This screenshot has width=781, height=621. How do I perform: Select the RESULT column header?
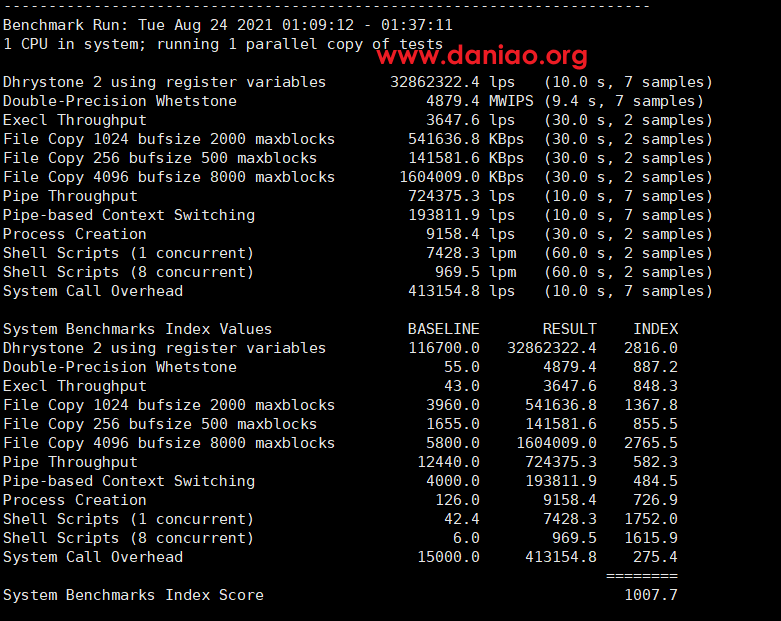point(569,329)
